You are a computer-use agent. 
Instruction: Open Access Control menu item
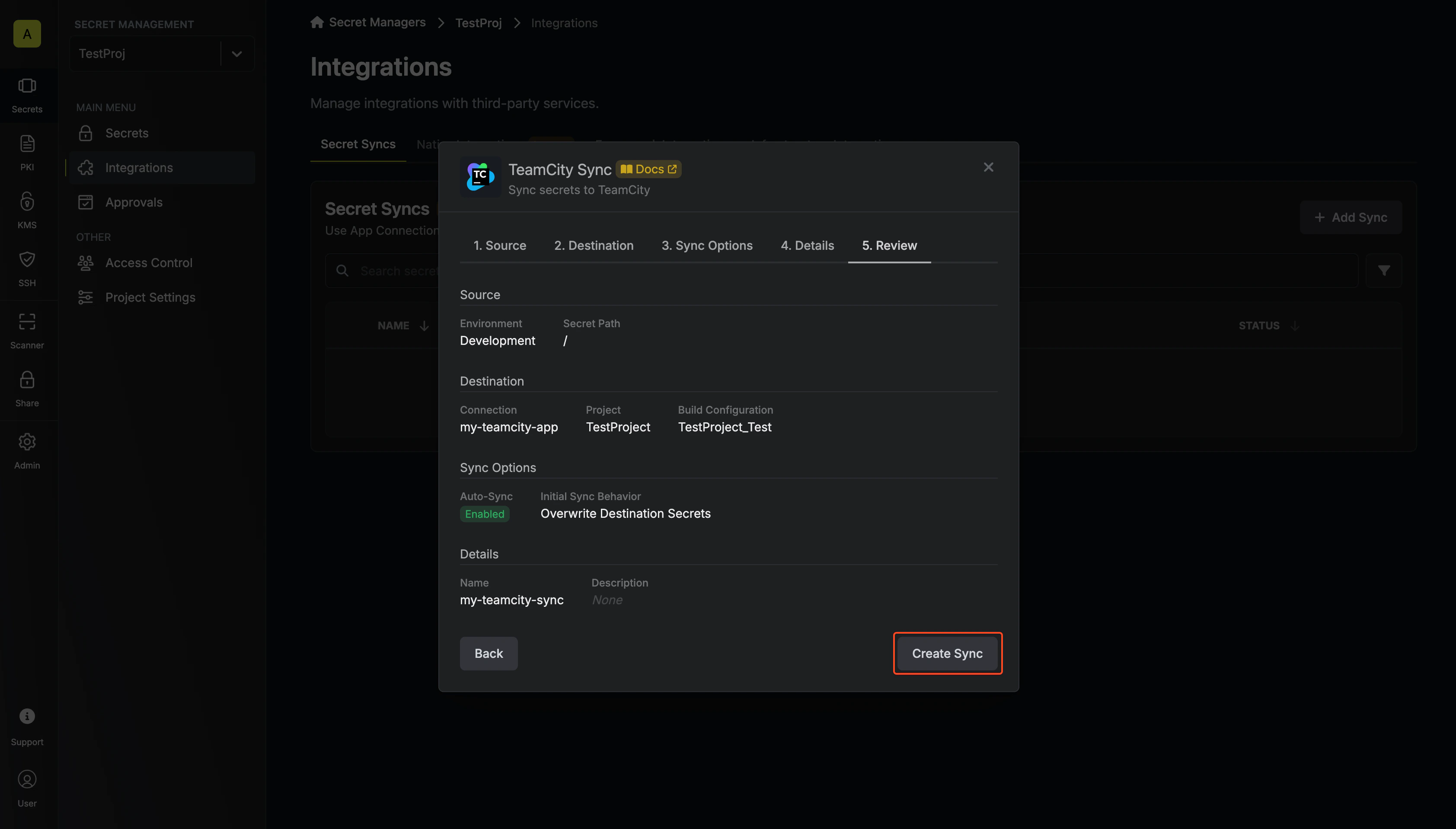tap(162, 263)
